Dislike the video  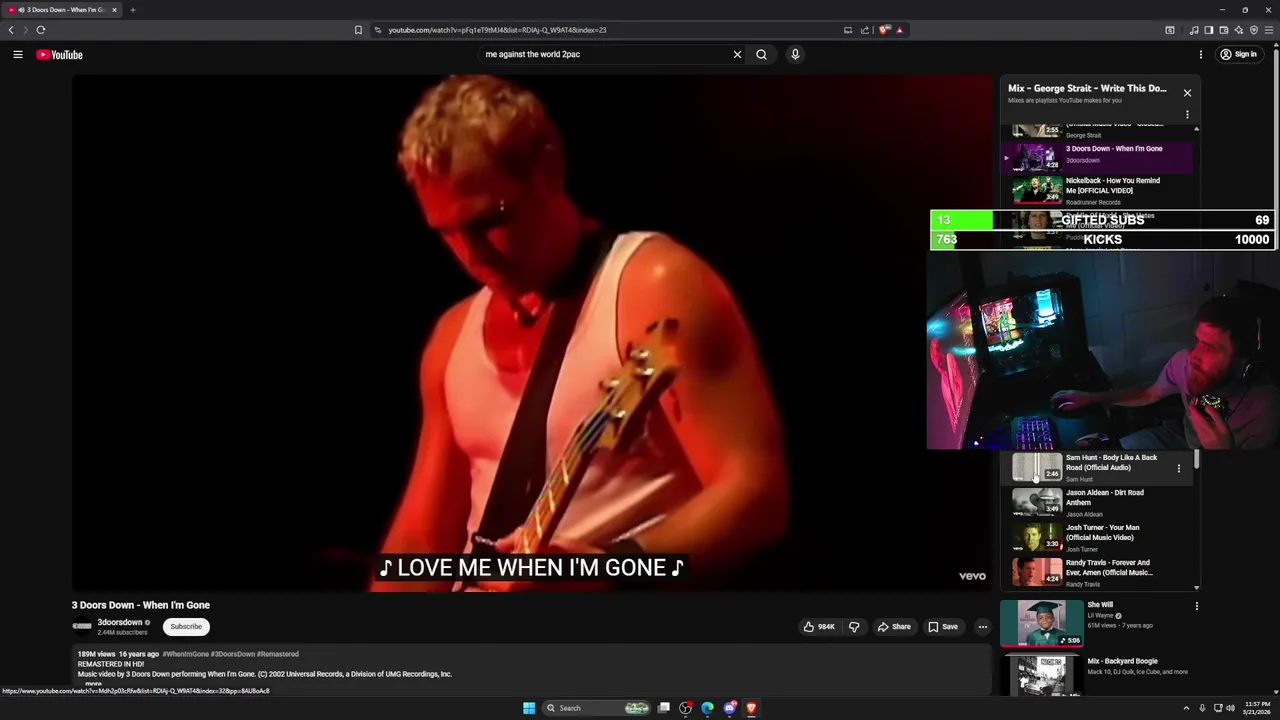point(854,627)
